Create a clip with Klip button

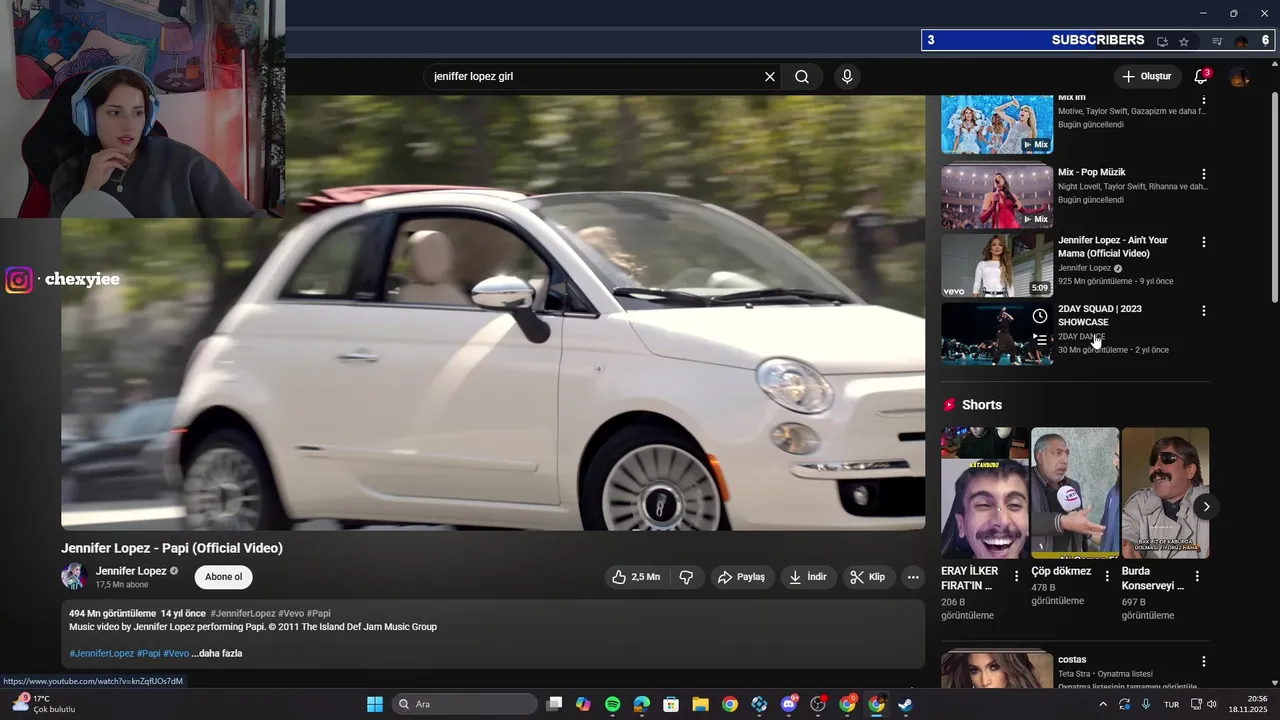[x=868, y=577]
